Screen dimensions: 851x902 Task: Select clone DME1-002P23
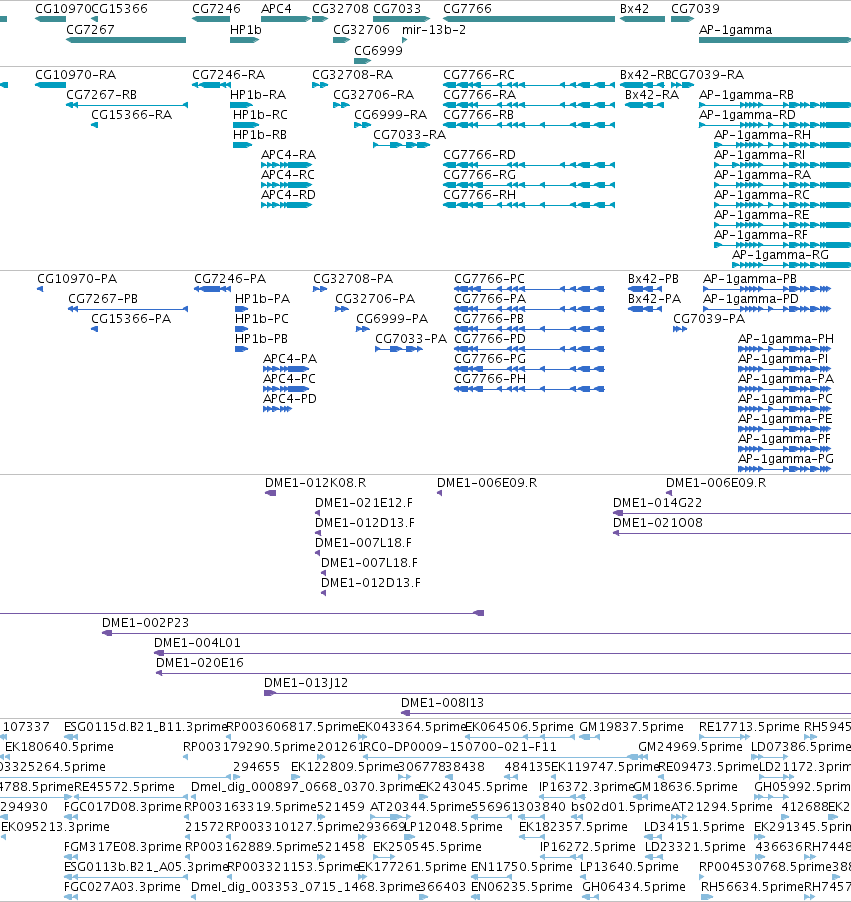click(x=145, y=623)
